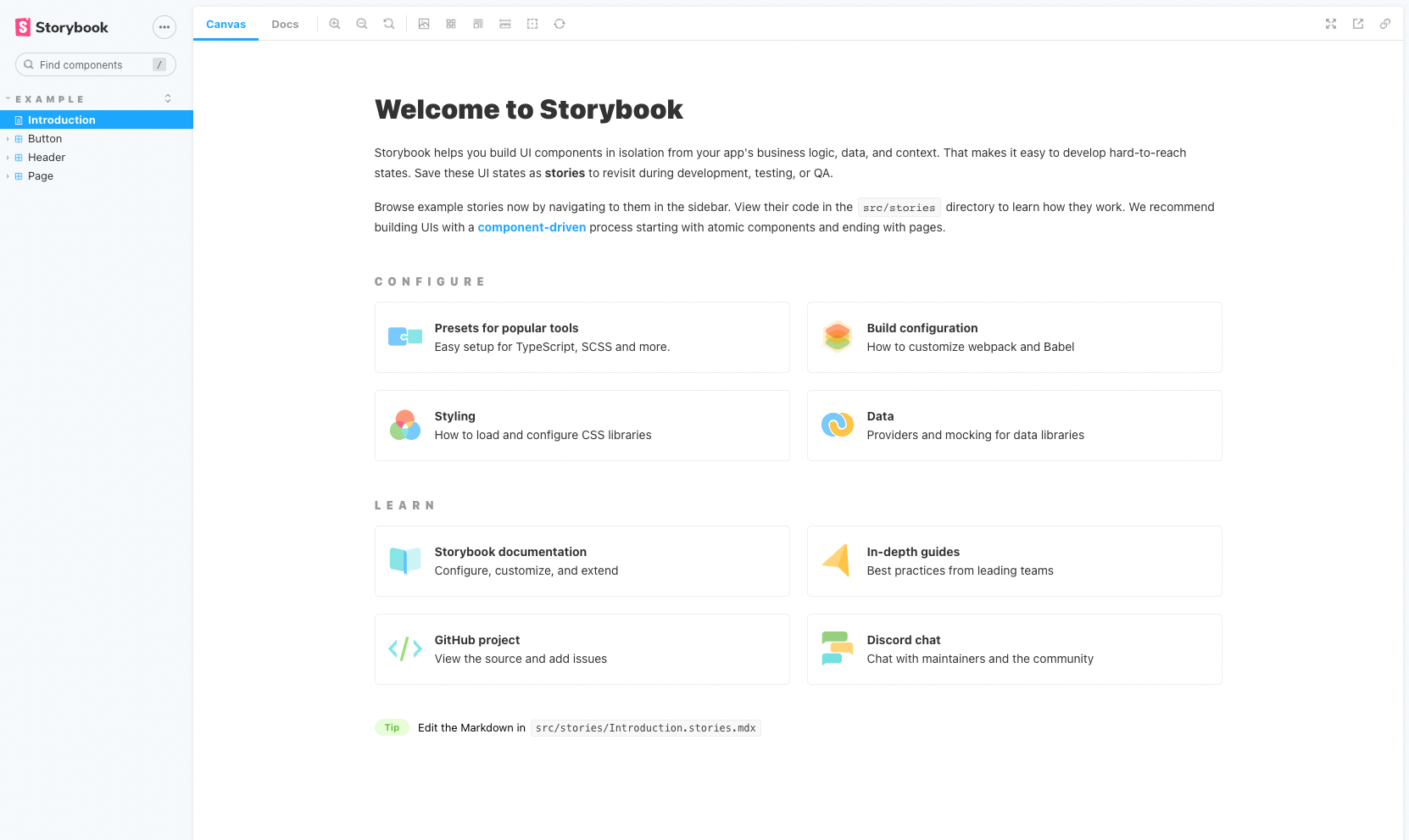The width and height of the screenshot is (1409, 840).
Task: Open the viewport size selector
Action: (478, 24)
